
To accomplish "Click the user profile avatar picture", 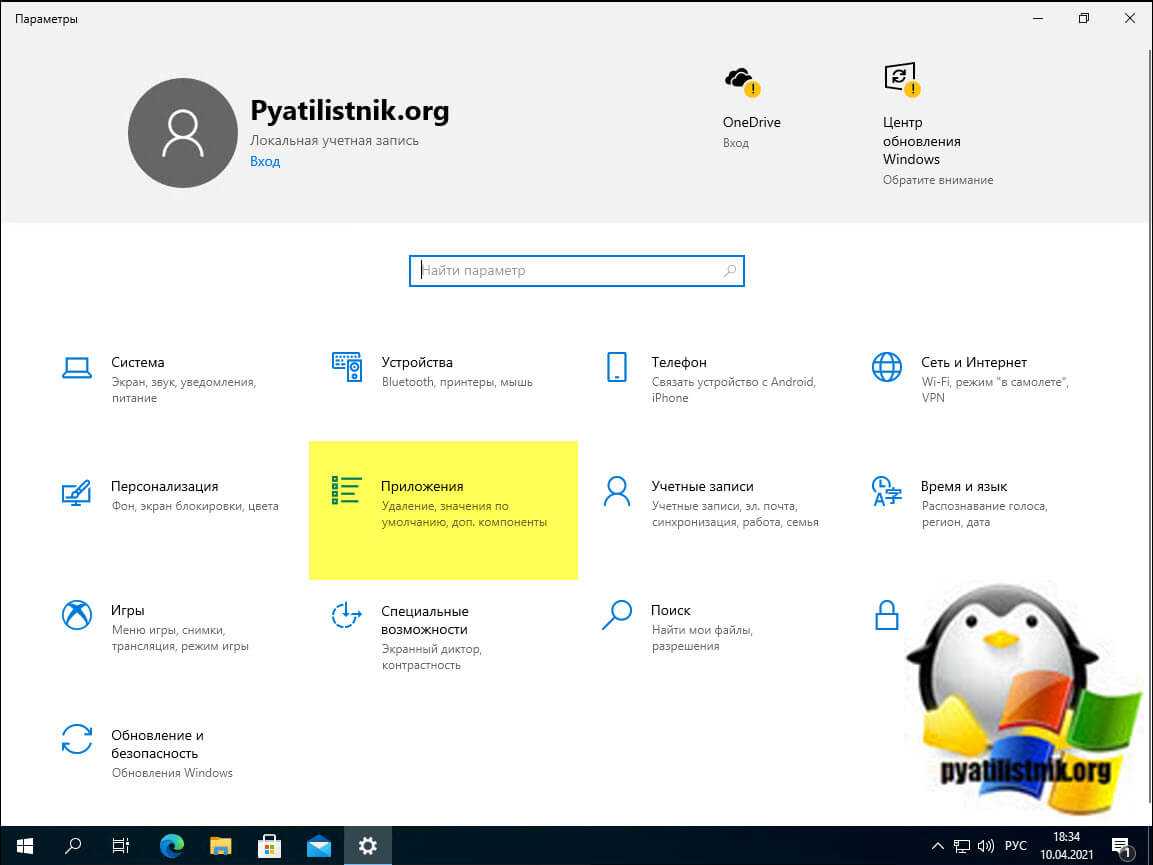I will pos(183,134).
